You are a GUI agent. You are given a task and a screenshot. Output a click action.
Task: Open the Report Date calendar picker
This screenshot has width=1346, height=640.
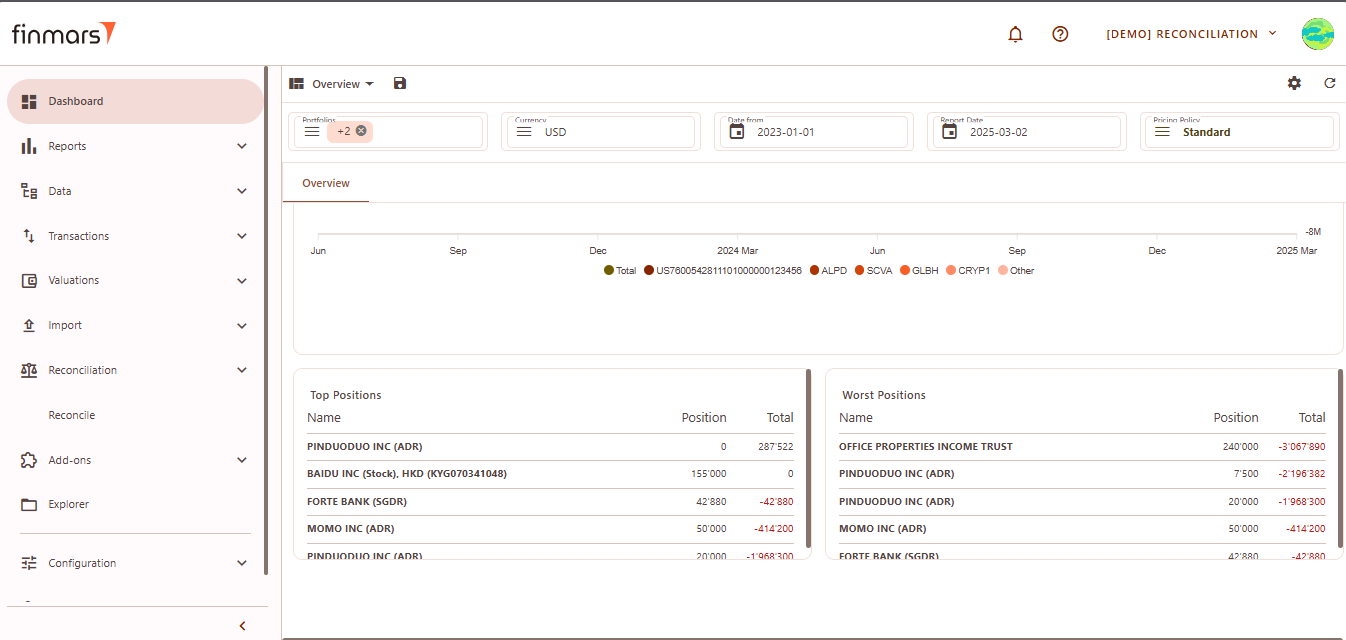[x=950, y=132]
